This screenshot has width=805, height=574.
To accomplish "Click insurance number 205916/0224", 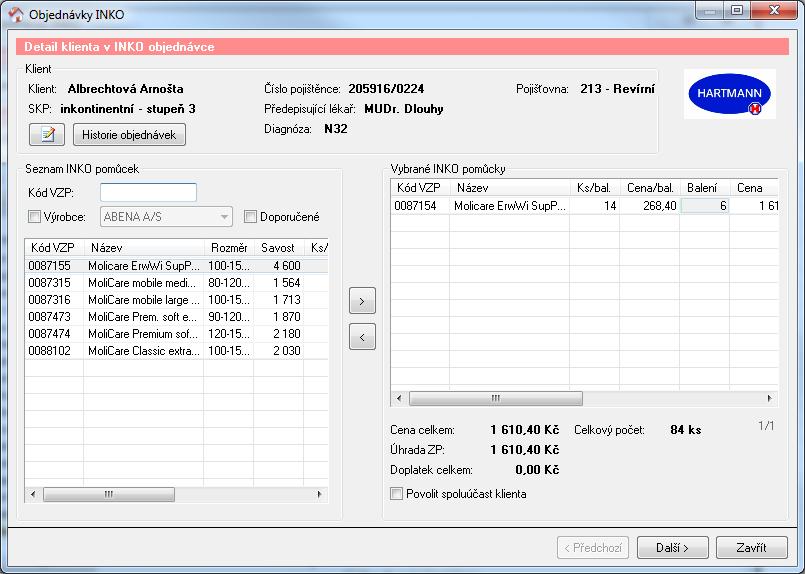I will tap(386, 89).
